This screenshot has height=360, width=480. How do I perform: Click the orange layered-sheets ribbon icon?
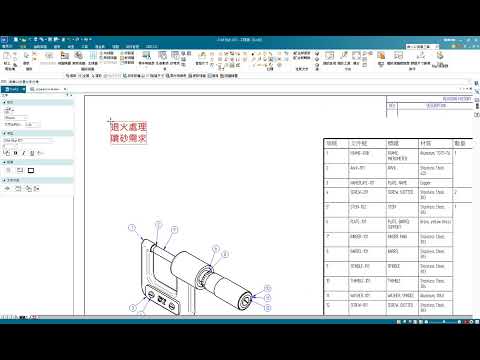pyautogui.click(x=381, y=56)
